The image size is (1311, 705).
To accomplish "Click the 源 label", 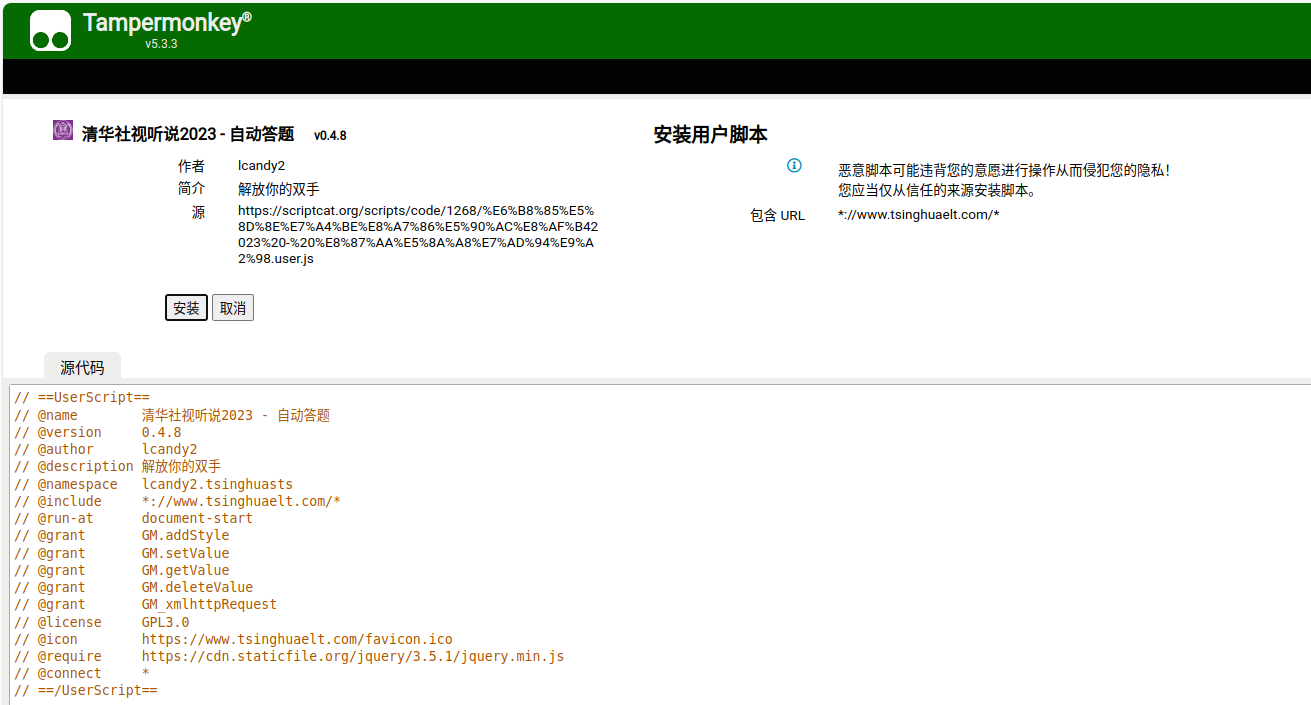I will (199, 213).
